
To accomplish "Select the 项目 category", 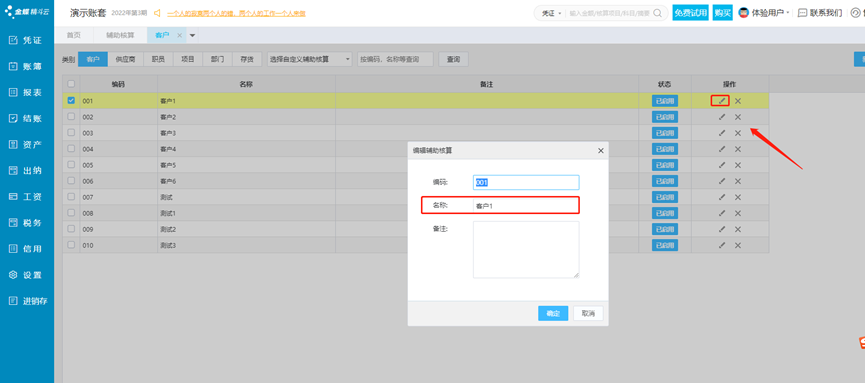I will [188, 59].
